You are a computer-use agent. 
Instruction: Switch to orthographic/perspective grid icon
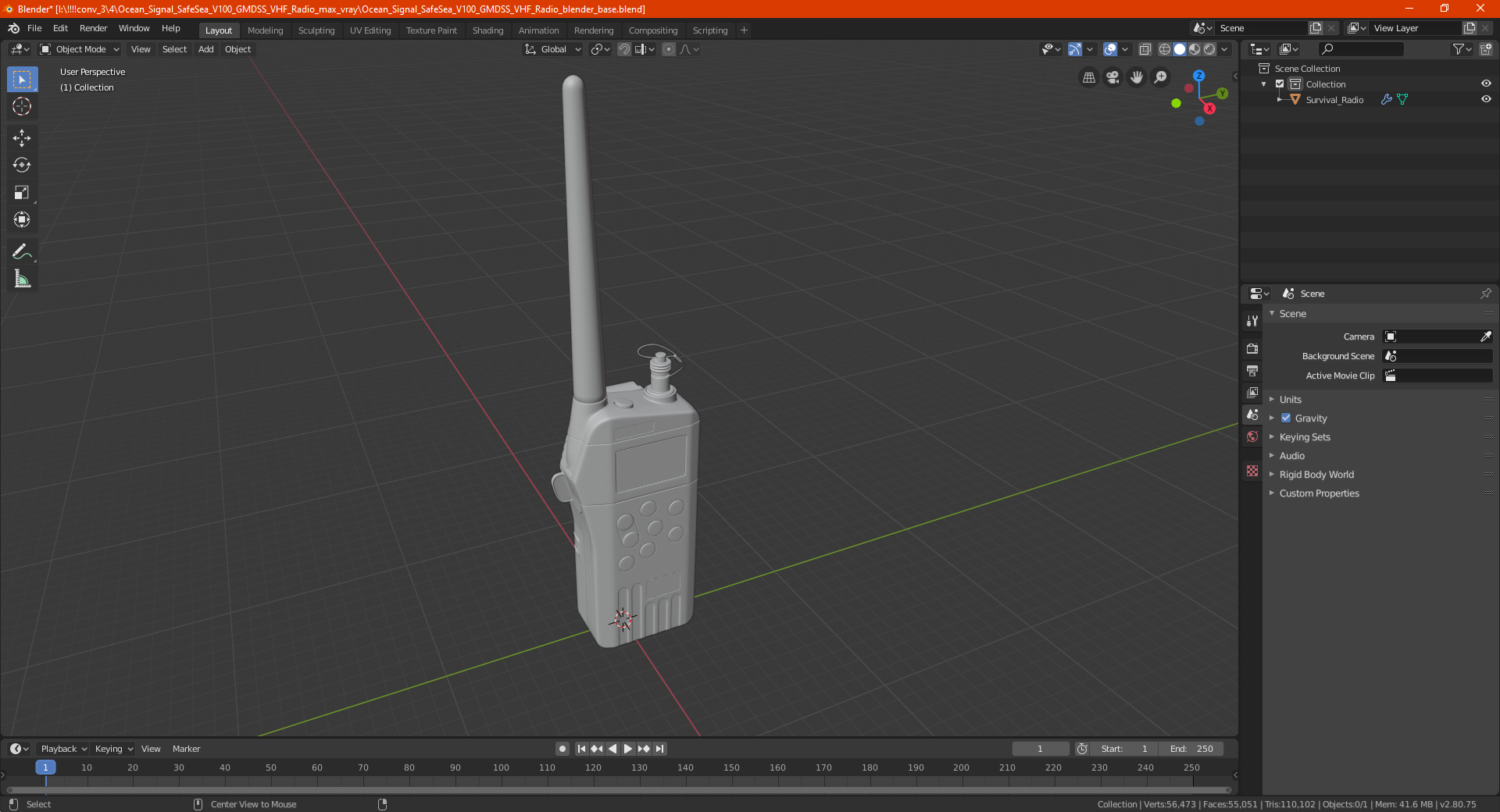tap(1088, 77)
